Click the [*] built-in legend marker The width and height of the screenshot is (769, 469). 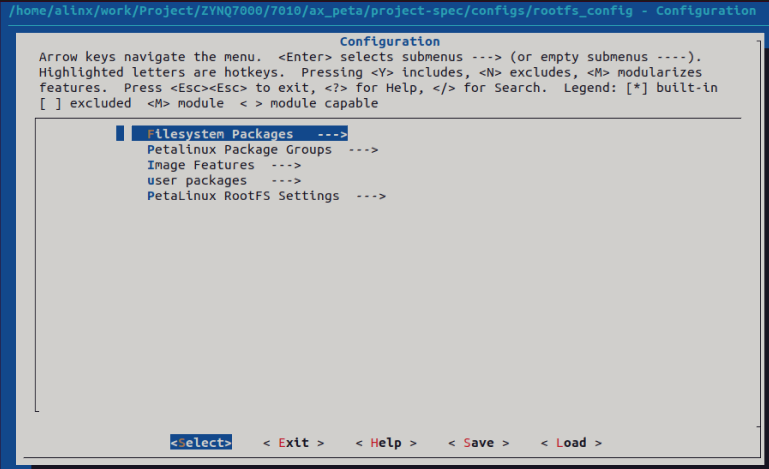[x=637, y=88]
